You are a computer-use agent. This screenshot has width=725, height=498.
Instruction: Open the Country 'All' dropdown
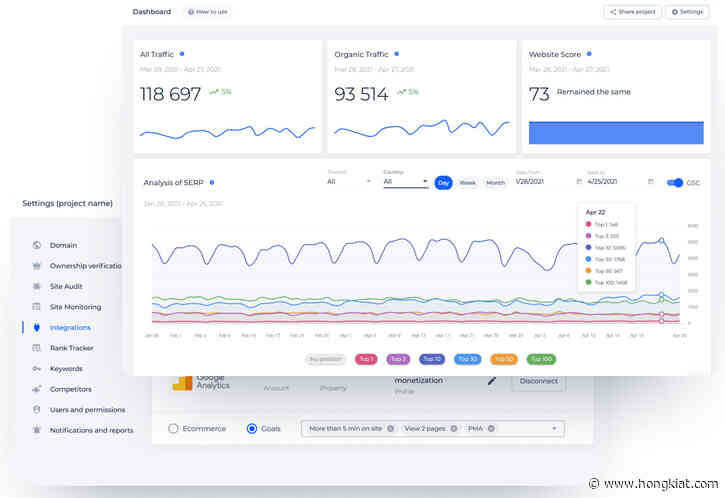coord(406,182)
